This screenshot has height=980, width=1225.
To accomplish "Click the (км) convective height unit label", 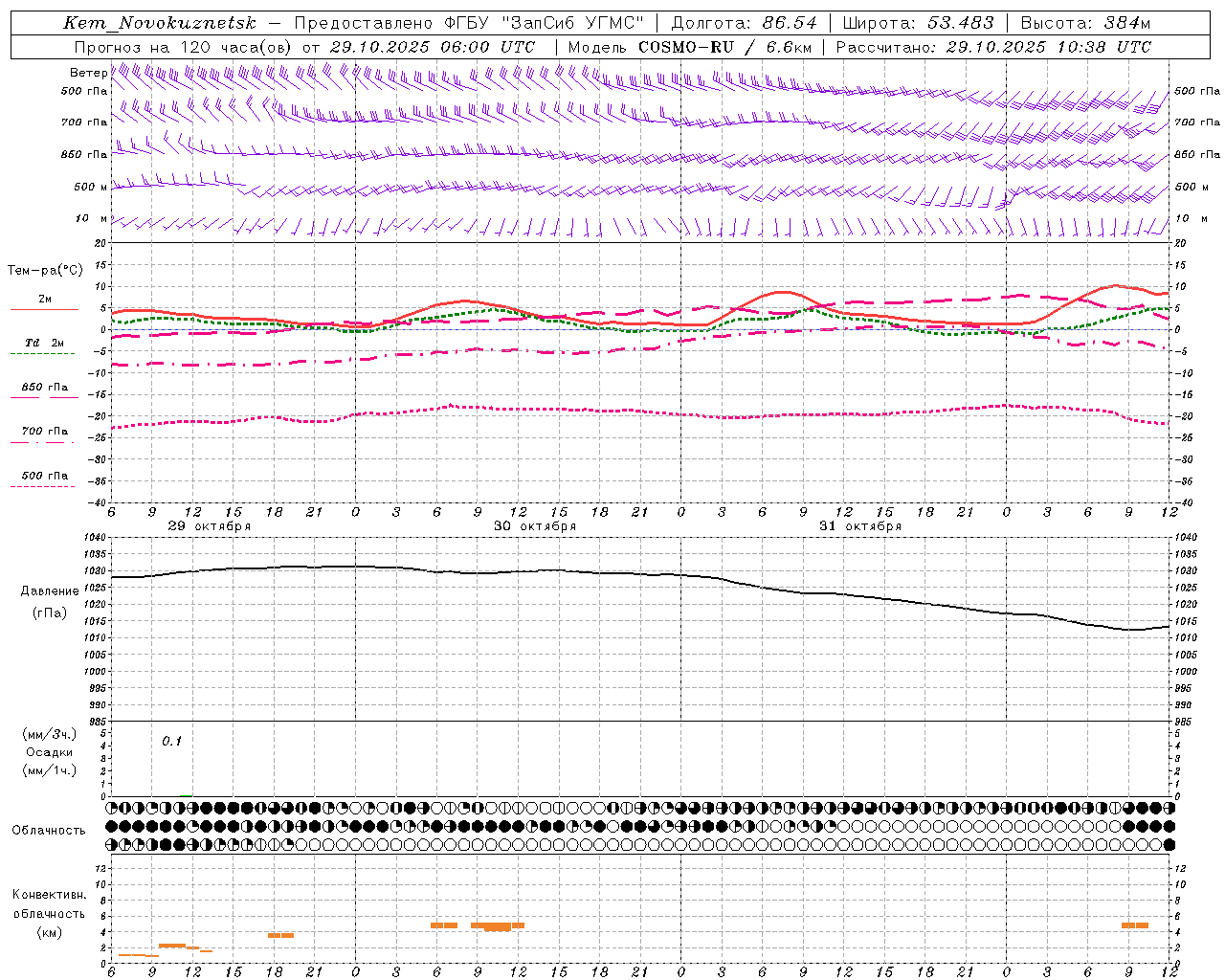I will point(49,932).
